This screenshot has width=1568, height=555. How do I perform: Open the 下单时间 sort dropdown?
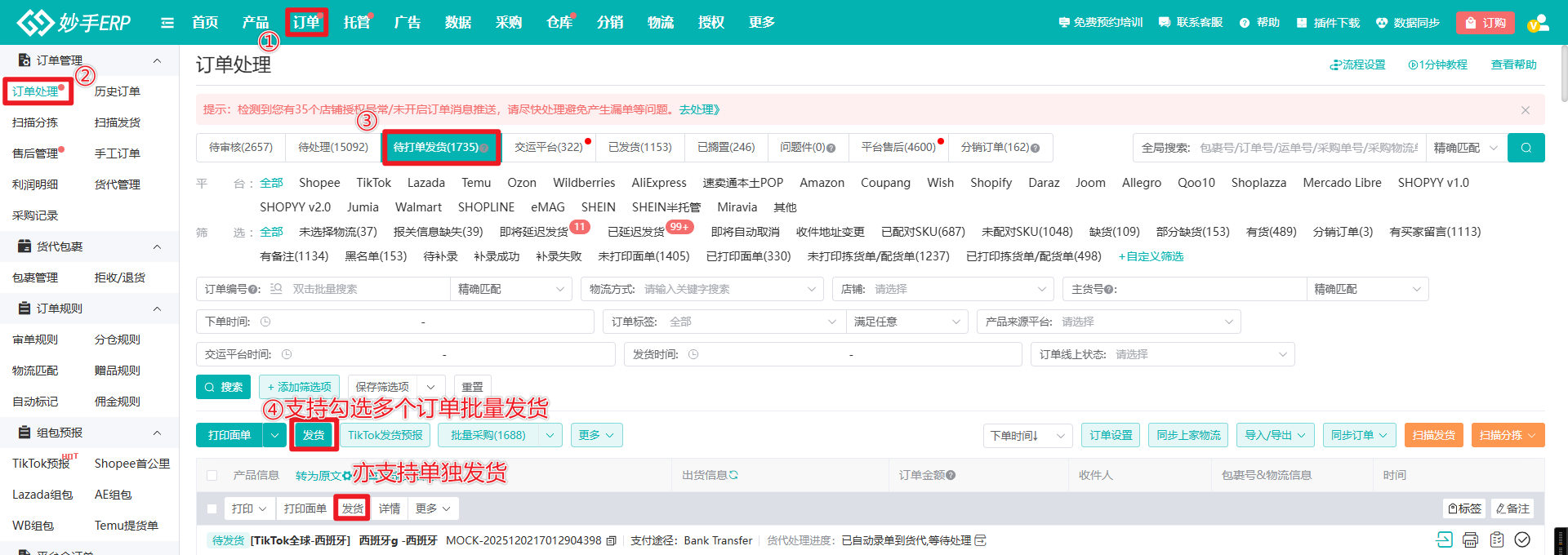[x=1027, y=436]
